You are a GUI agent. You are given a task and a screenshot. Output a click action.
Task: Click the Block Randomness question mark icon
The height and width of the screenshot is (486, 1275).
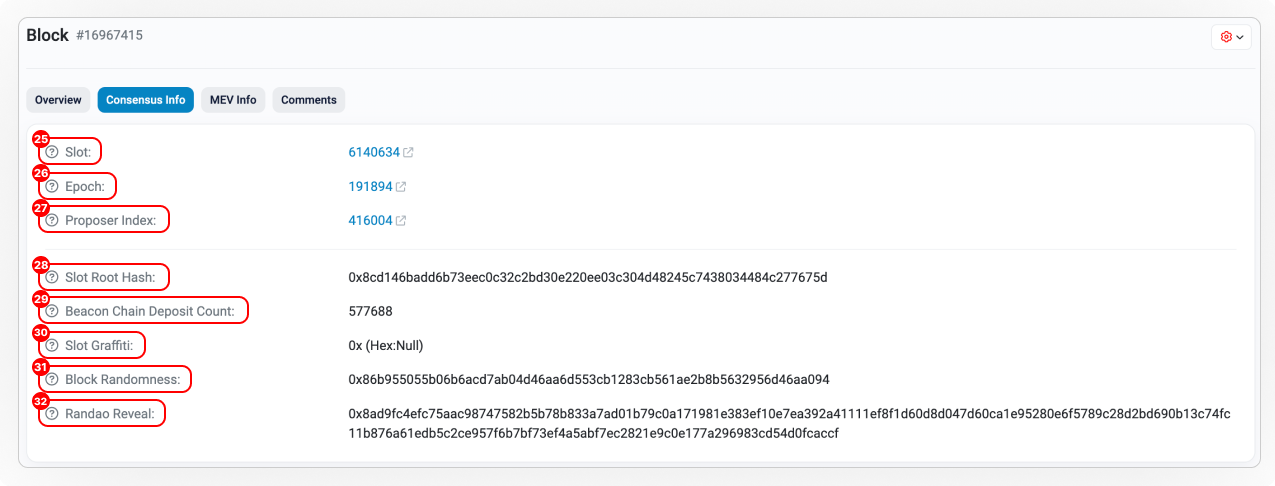[x=52, y=380]
